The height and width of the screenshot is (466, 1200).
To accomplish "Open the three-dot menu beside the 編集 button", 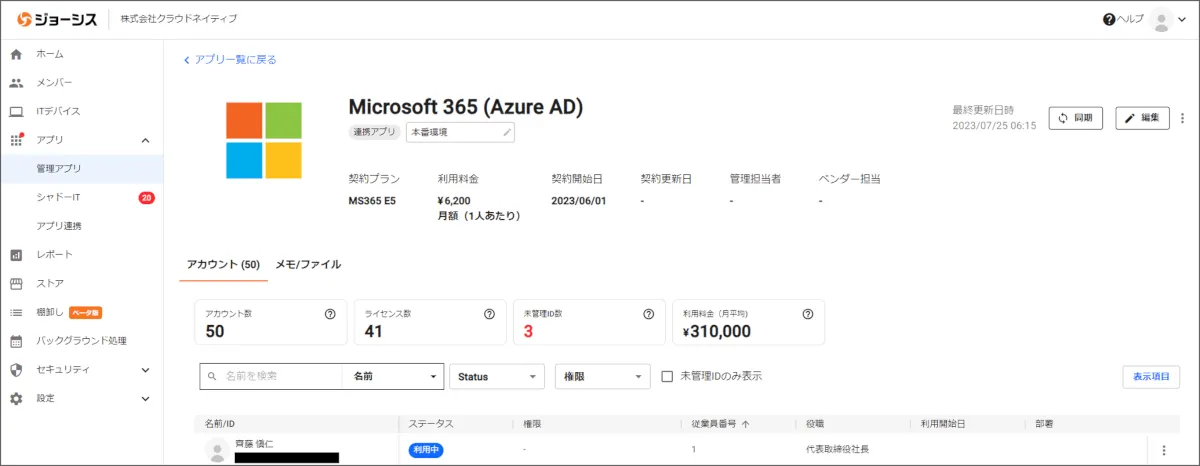I will 1183,118.
